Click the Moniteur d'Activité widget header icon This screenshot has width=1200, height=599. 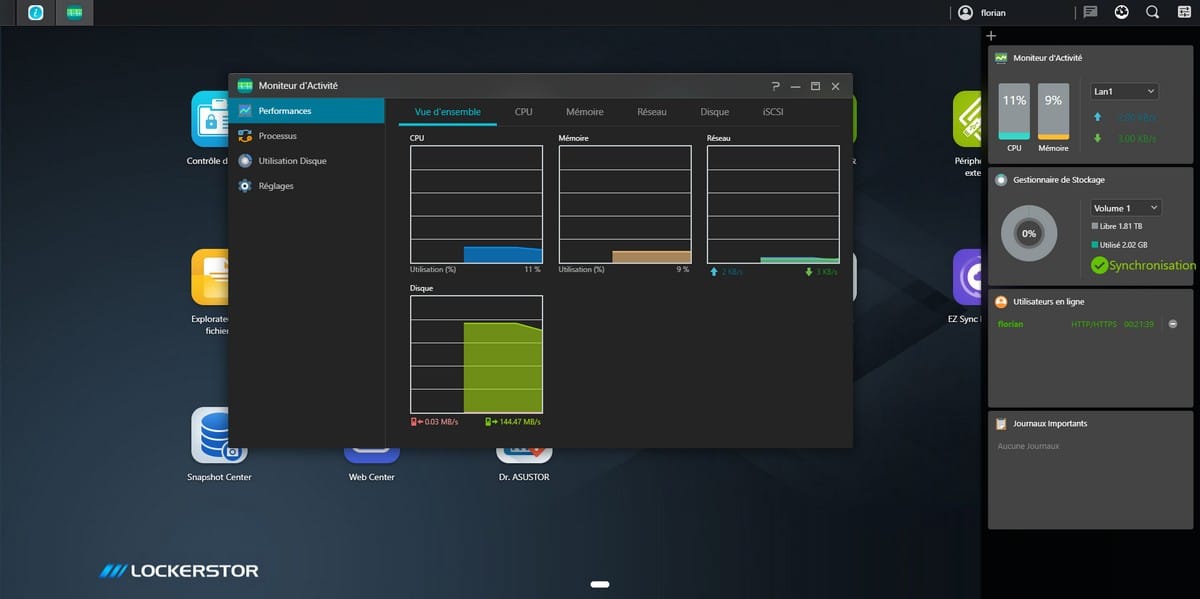[x=1001, y=58]
